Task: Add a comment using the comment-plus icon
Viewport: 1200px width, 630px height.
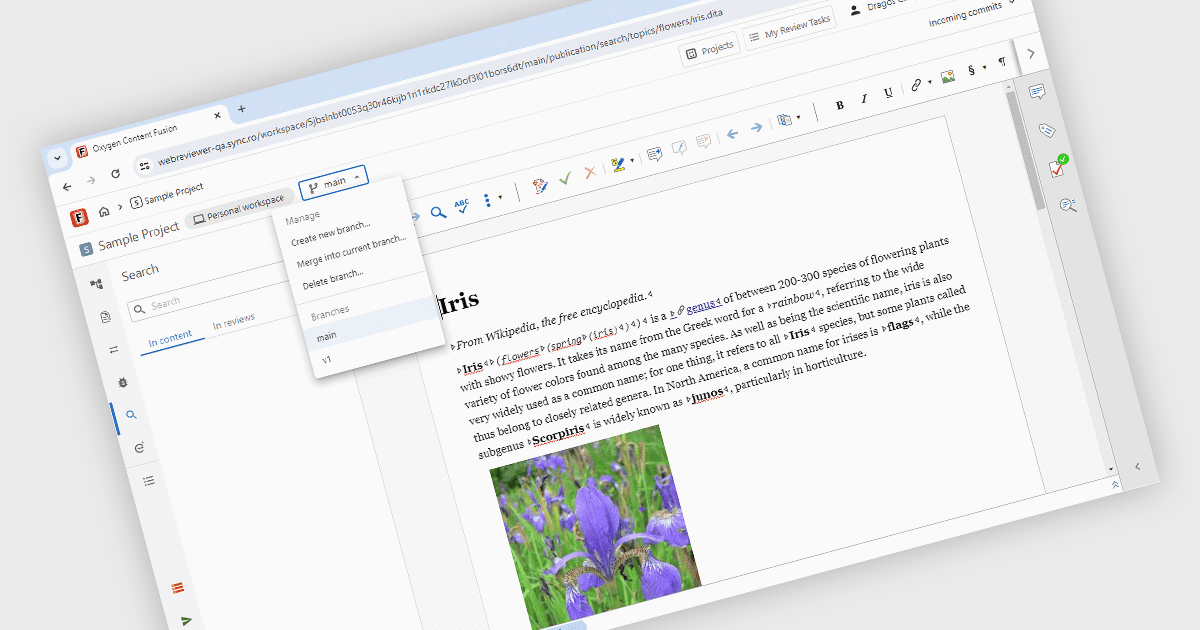Action: point(655,154)
